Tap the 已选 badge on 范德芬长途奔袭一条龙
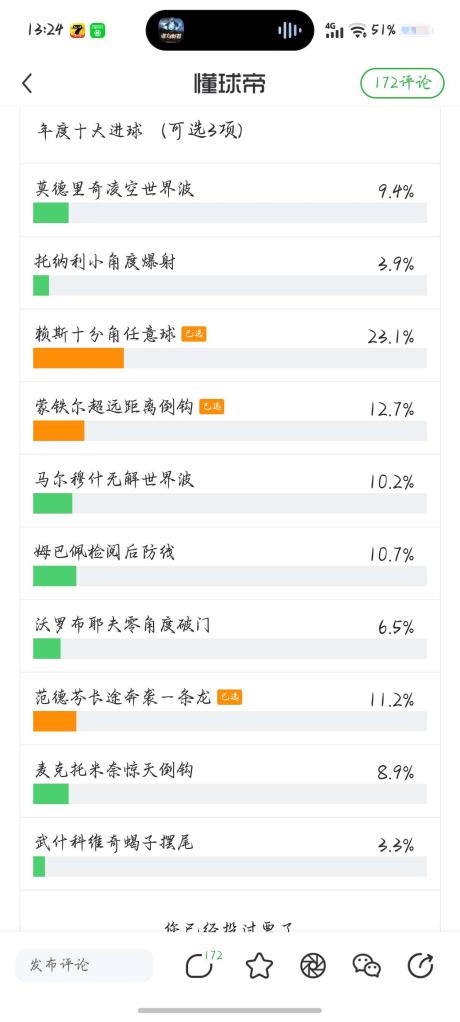Image resolution: width=460 pixels, height=1022 pixels. pyautogui.click(x=229, y=697)
